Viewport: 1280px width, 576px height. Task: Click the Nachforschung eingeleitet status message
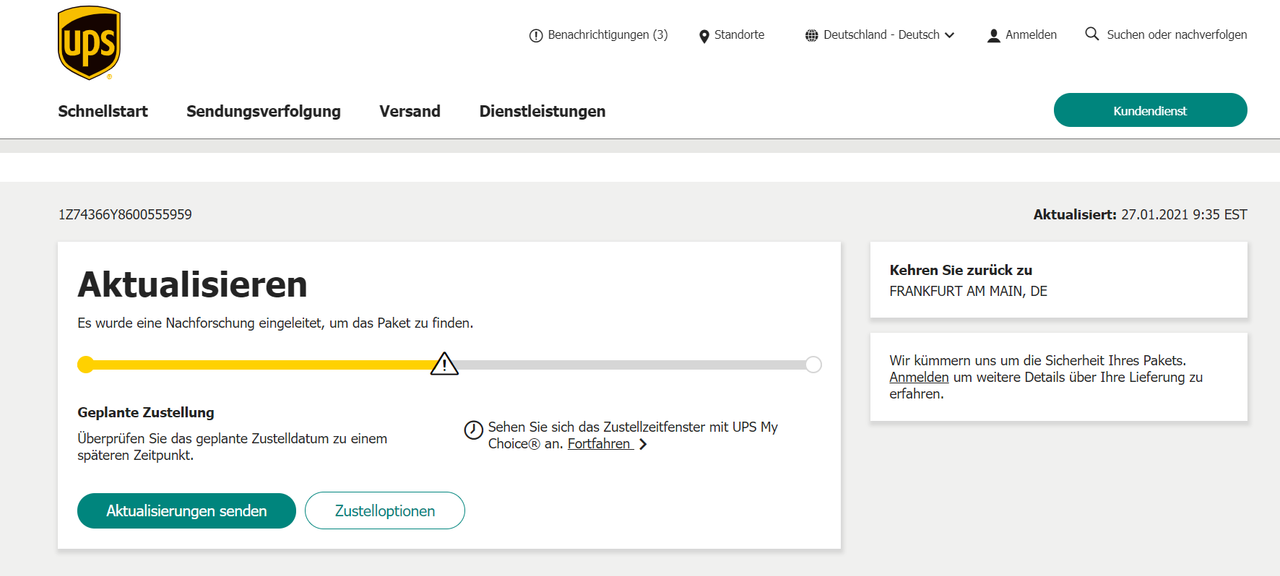[276, 324]
